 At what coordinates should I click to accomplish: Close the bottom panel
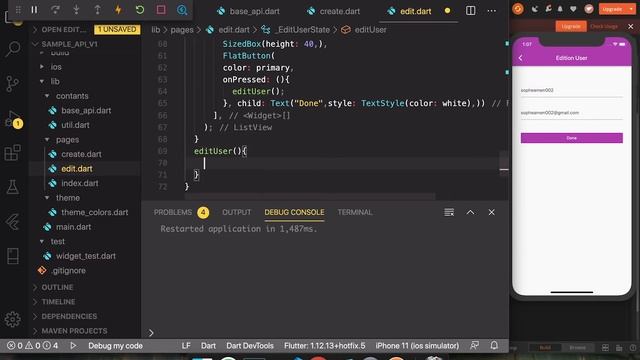pos(491,212)
